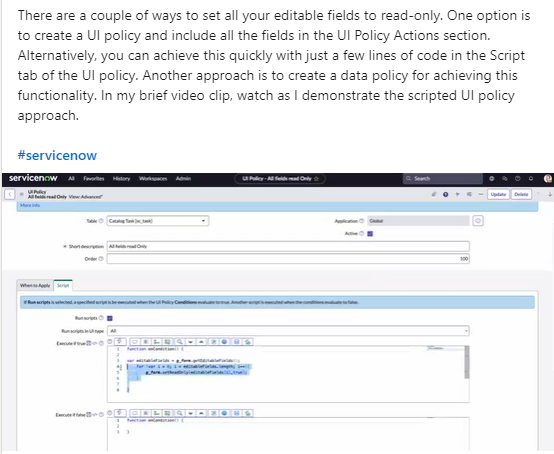The width and height of the screenshot is (554, 454).
Task: Open the Admin menu
Action: pyautogui.click(x=183, y=178)
